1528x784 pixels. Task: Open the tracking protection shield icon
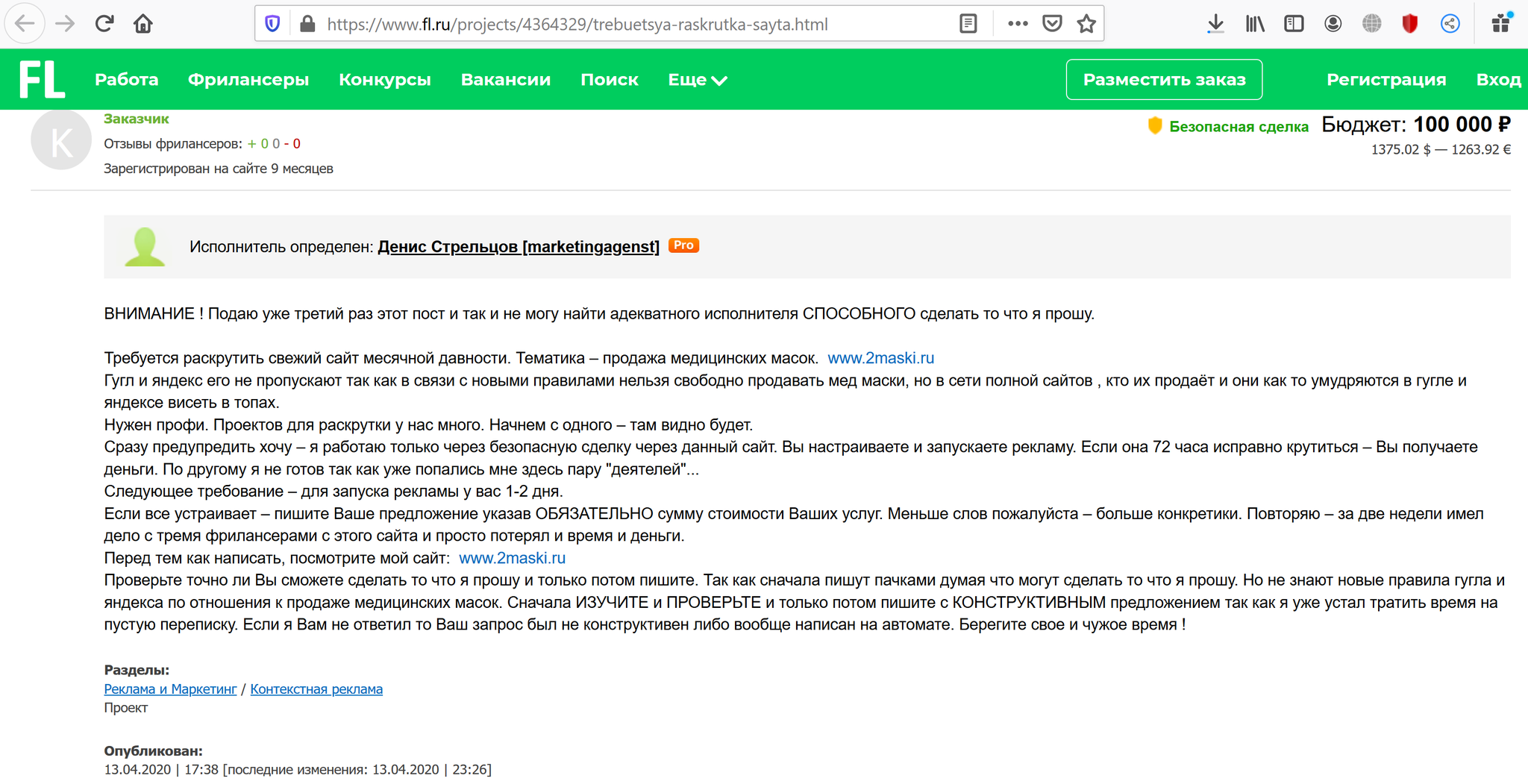(x=272, y=24)
